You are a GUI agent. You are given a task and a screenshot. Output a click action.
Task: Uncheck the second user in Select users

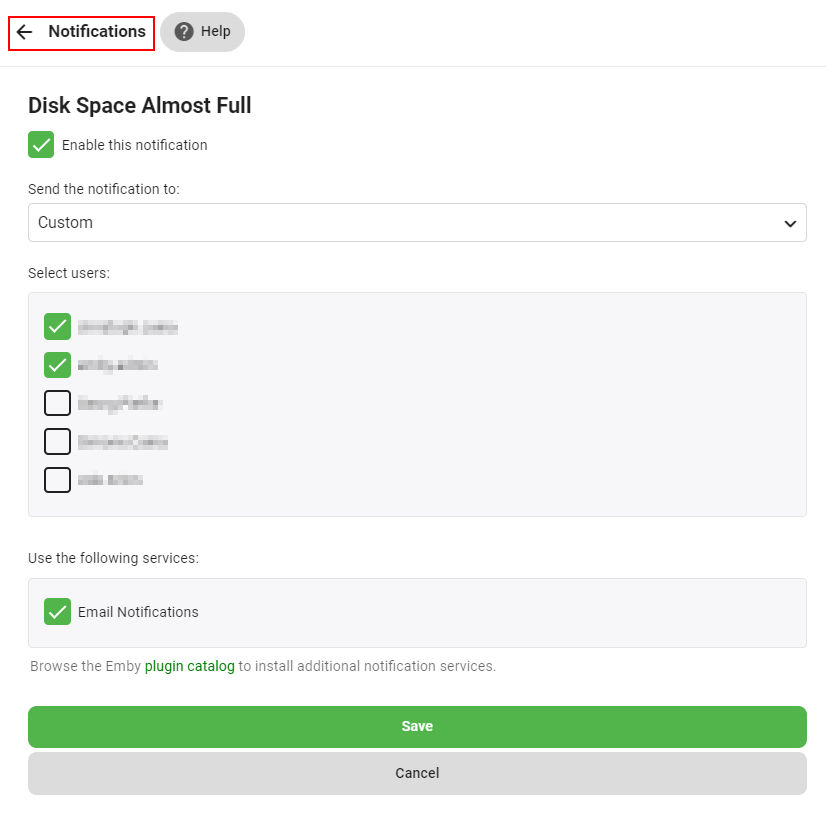[58, 365]
